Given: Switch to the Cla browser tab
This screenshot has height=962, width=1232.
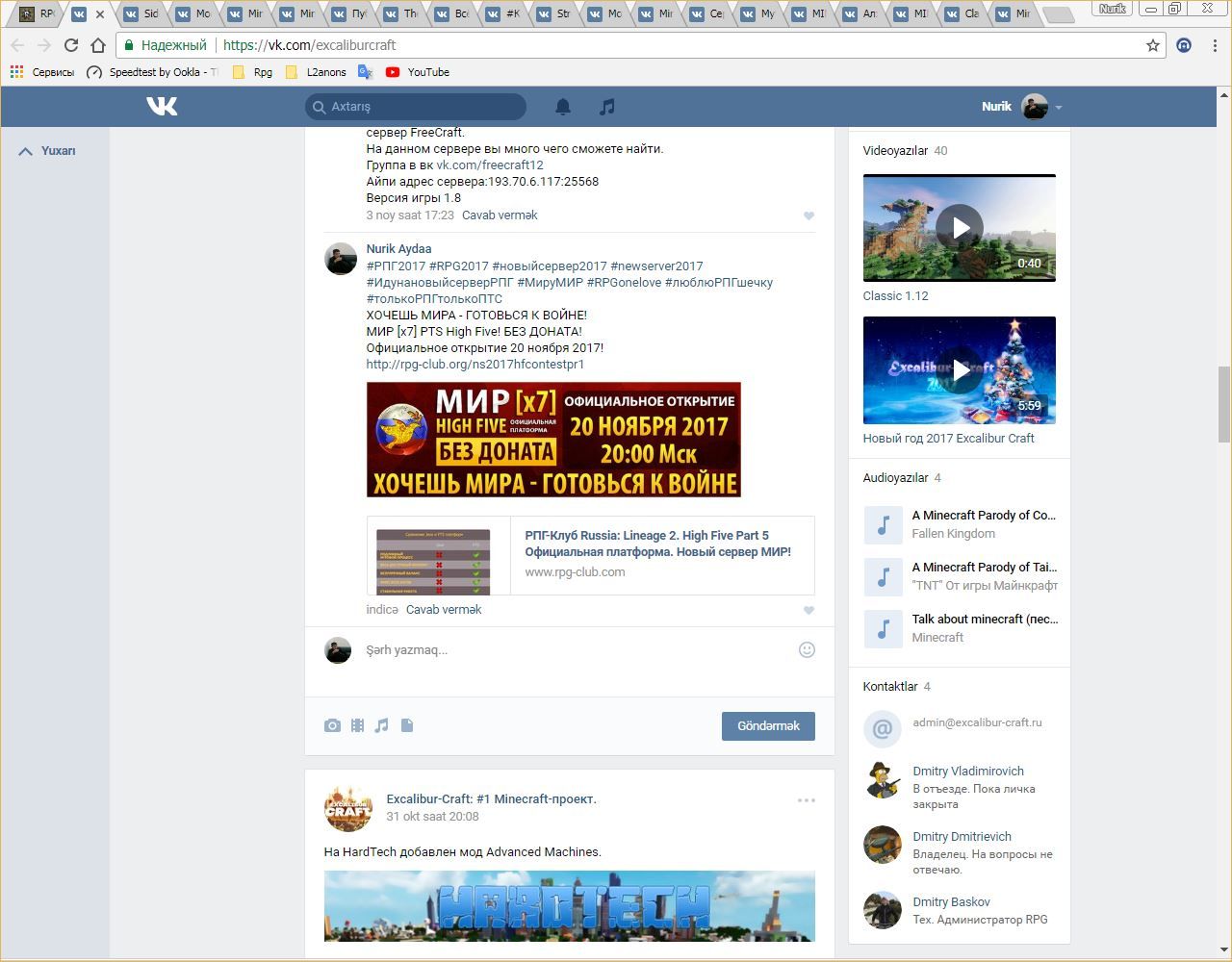Looking at the screenshot, I should click(x=962, y=13).
